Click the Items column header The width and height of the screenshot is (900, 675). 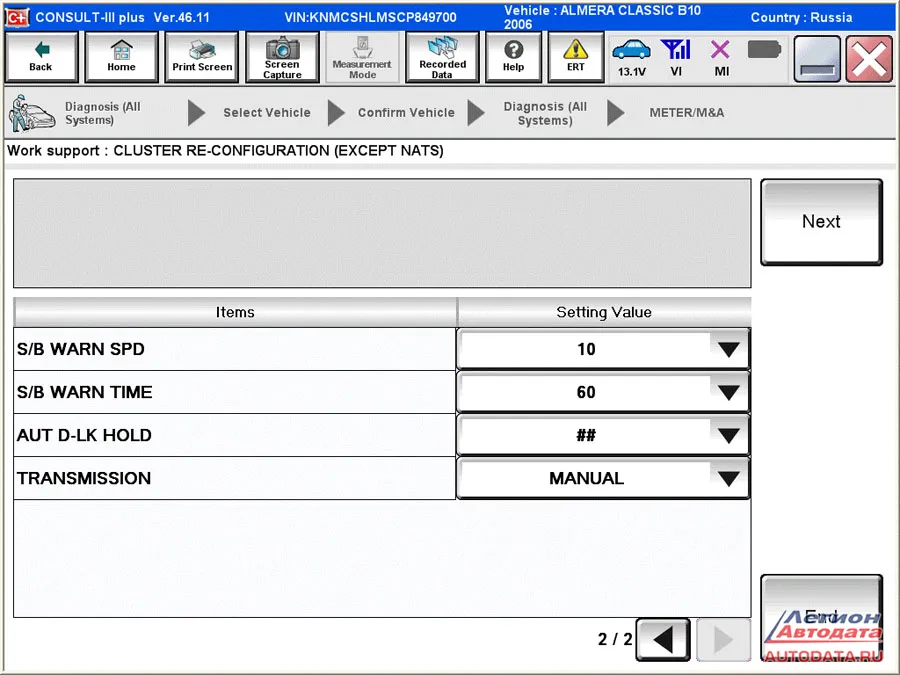(235, 312)
